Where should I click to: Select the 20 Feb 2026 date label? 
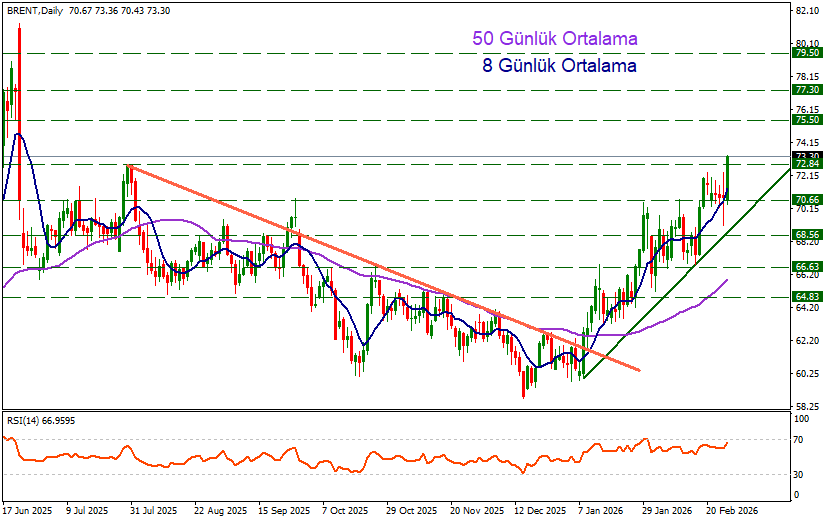pyautogui.click(x=732, y=509)
